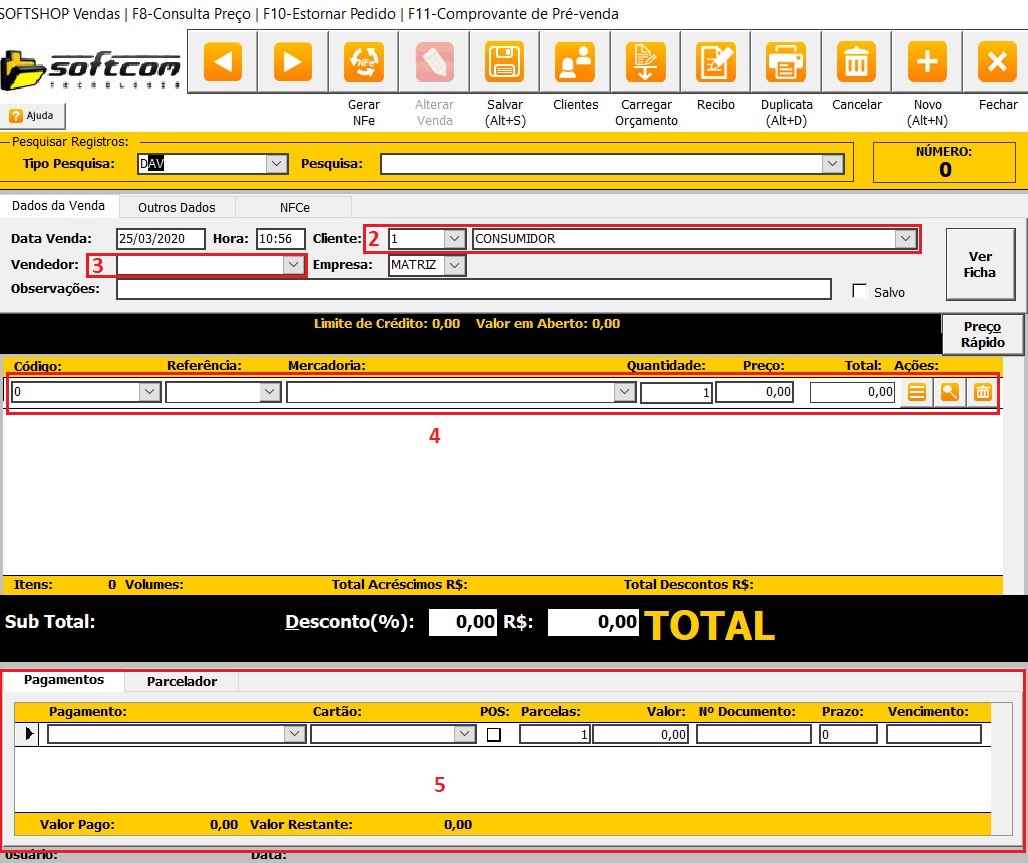Image resolution: width=1028 pixels, height=863 pixels.
Task: Toggle the Salvo checkbox
Action: coord(859,291)
